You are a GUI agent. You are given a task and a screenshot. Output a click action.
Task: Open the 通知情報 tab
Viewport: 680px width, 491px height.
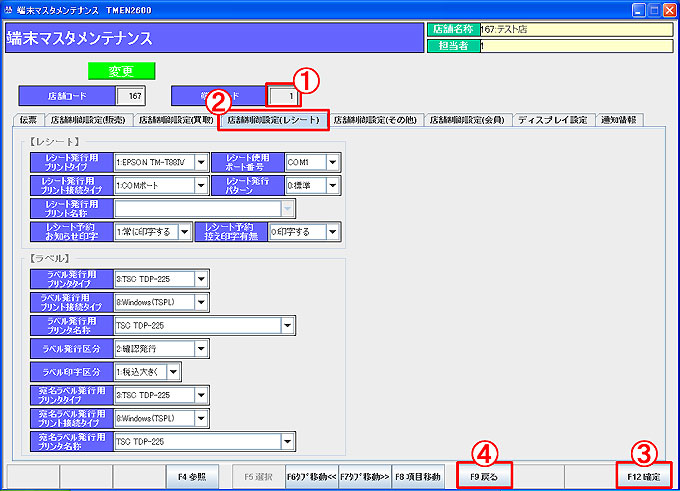pos(618,120)
